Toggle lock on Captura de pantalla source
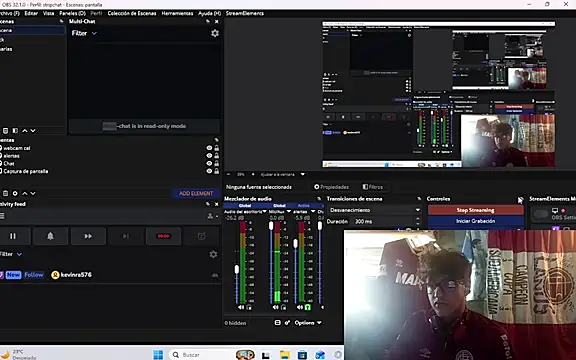The height and width of the screenshot is (360, 576). 217,171
